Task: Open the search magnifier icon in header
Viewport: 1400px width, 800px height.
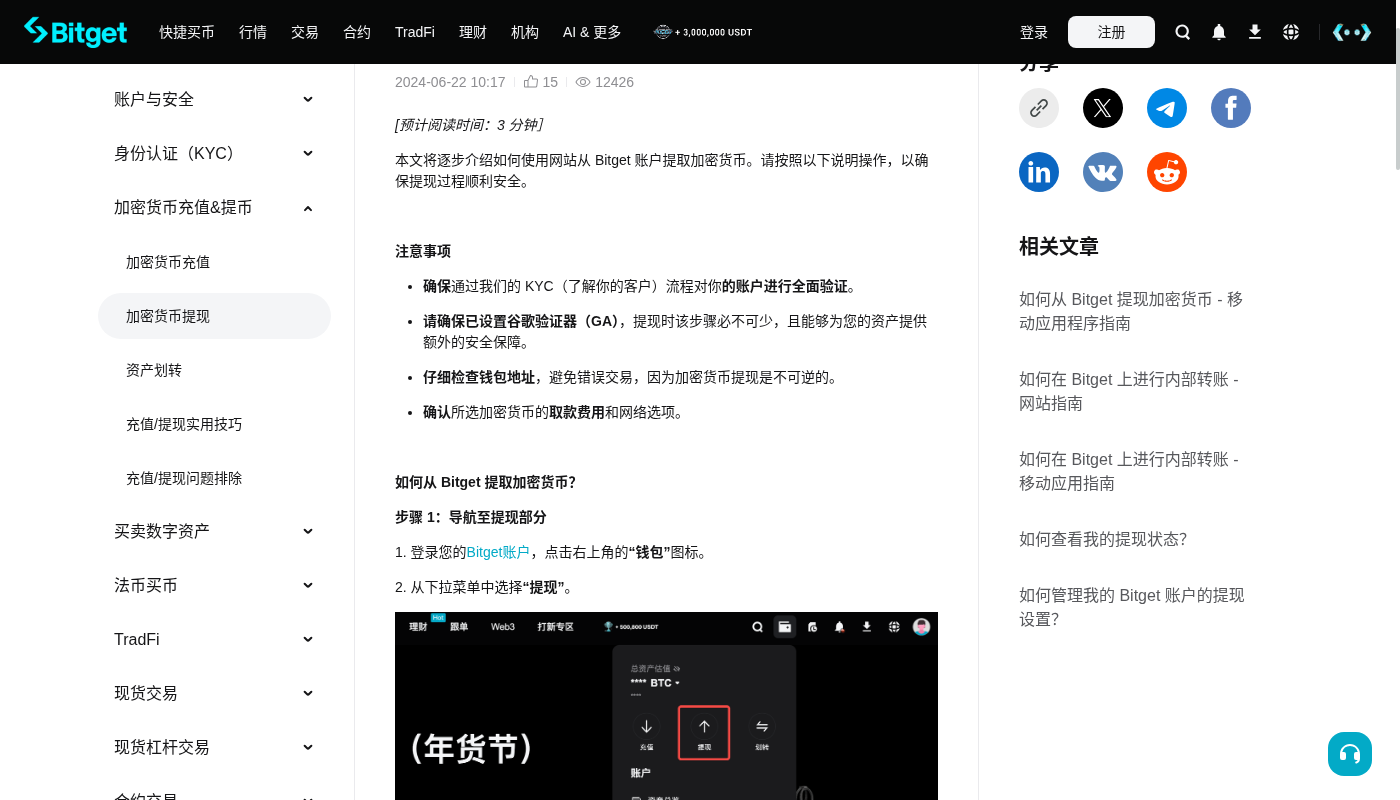Action: (1183, 32)
